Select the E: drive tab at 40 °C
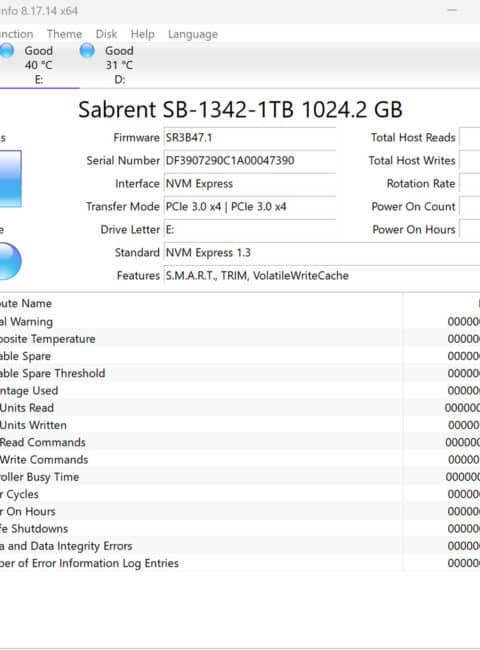This screenshot has height=650, width=480. [x=38, y=65]
